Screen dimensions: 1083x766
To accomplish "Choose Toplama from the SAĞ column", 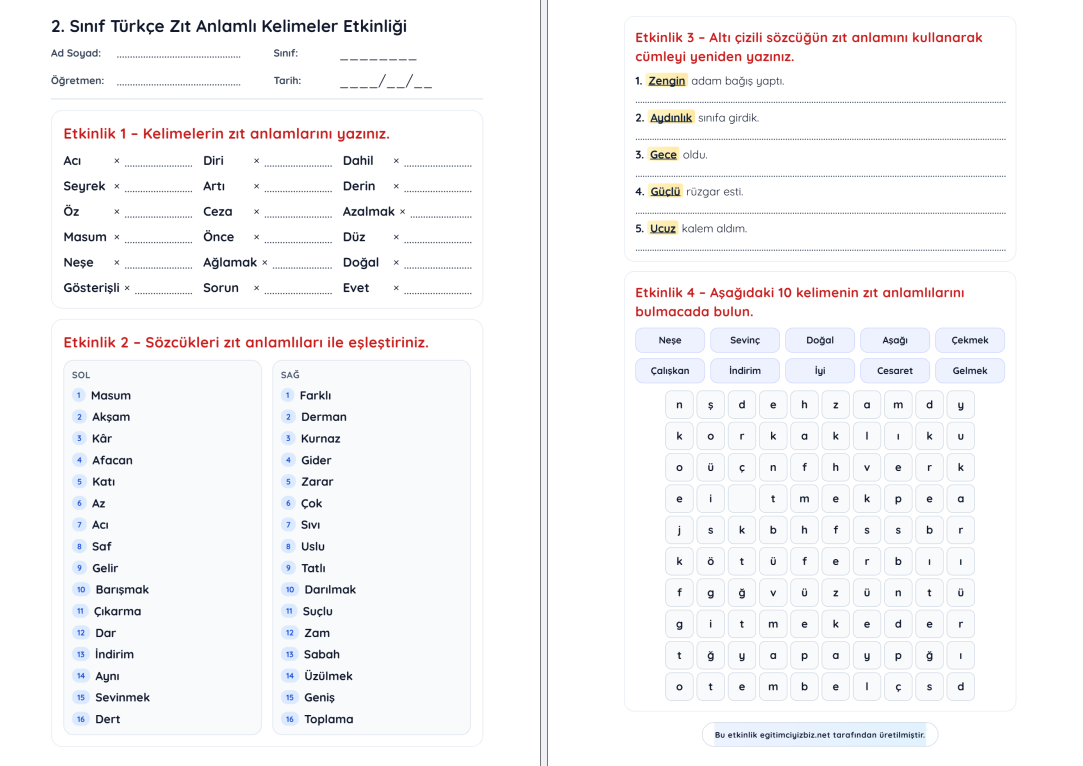I will click(x=328, y=719).
